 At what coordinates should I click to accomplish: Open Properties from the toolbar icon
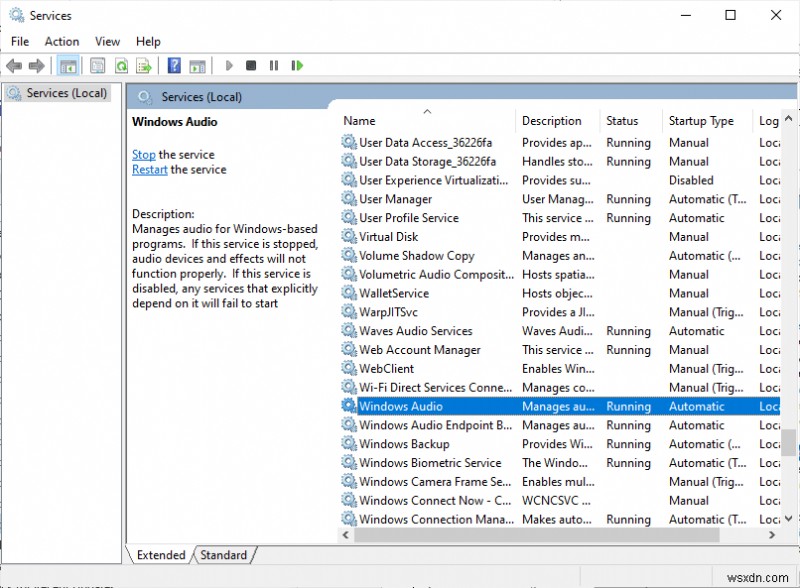(x=96, y=65)
